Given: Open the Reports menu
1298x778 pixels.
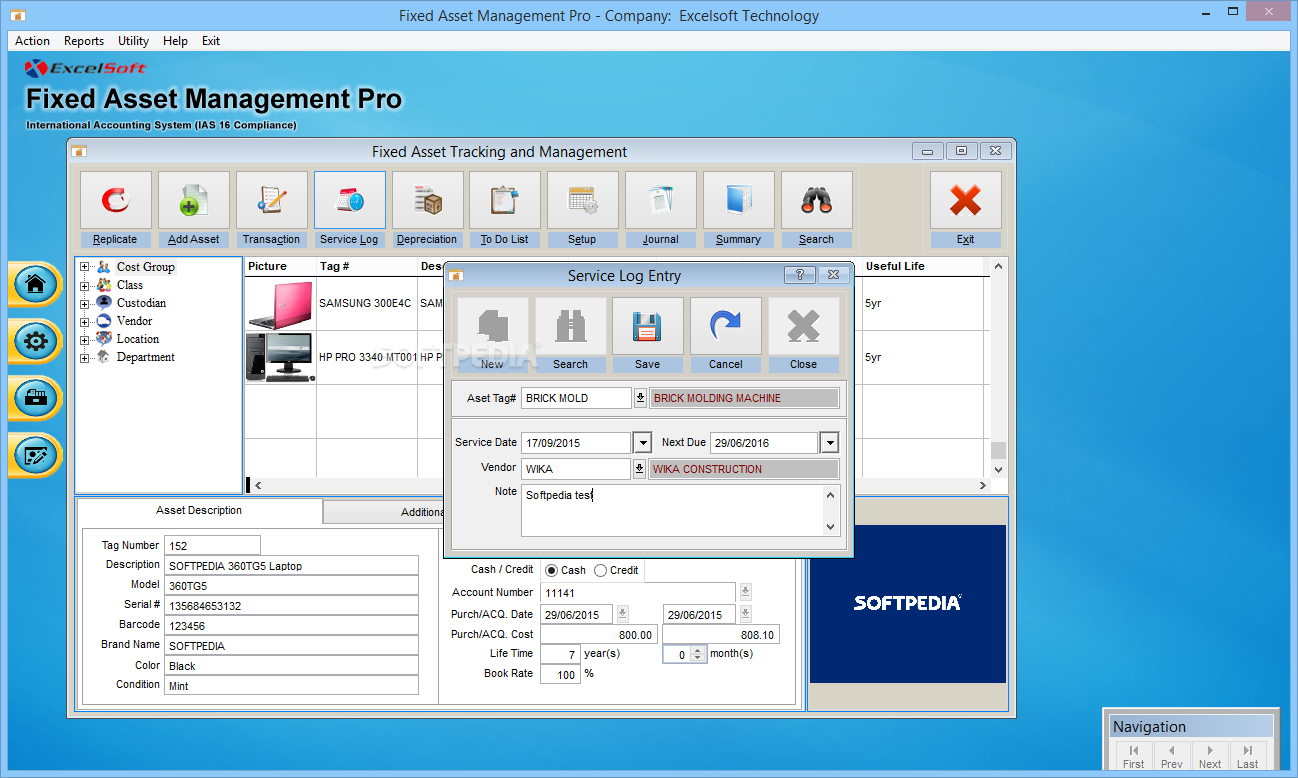Looking at the screenshot, I should (x=84, y=41).
